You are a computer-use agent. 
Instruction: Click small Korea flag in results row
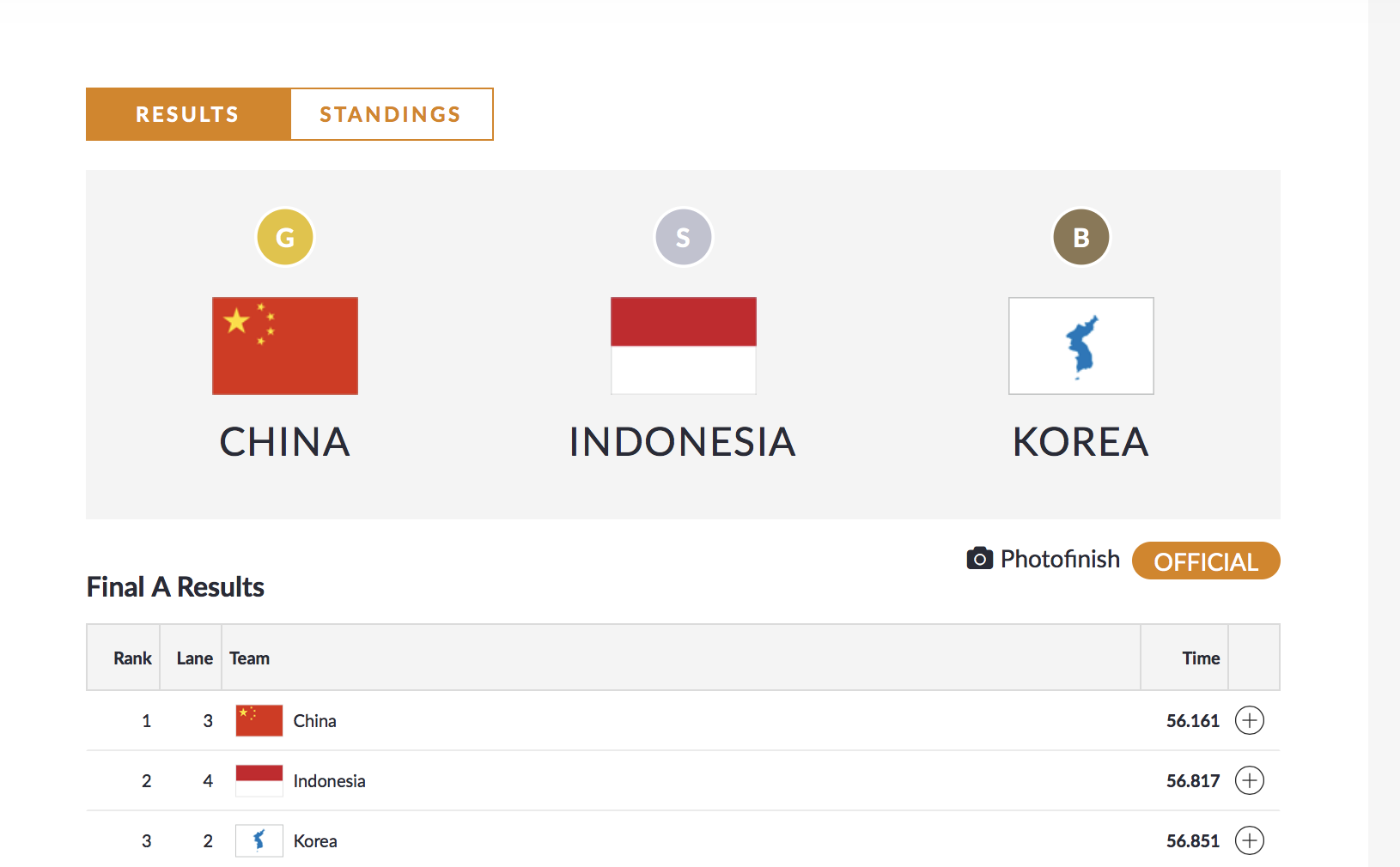(259, 840)
